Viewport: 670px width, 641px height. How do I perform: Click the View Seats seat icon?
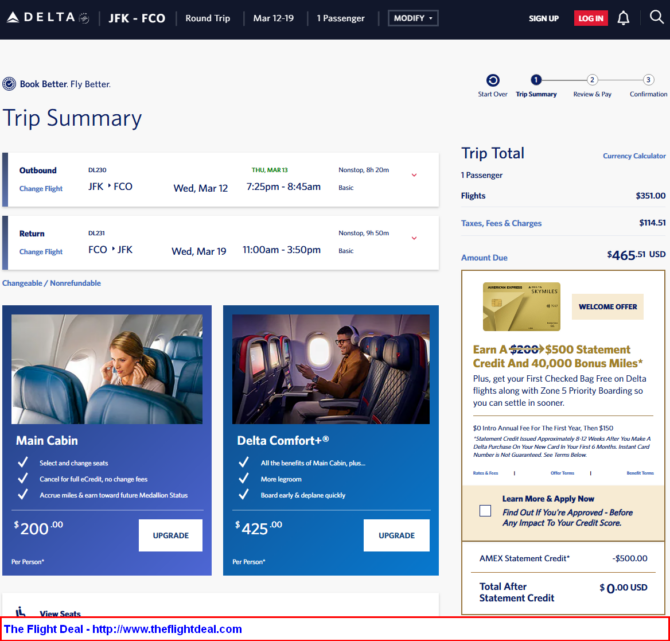(21, 611)
